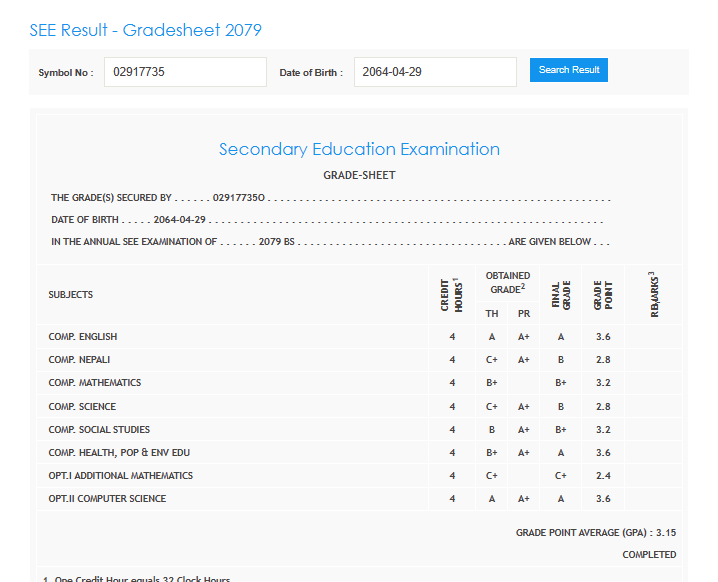Select the COMP. ENGLISH subject row
Screen dimensions: 718x582
[x=83, y=337]
